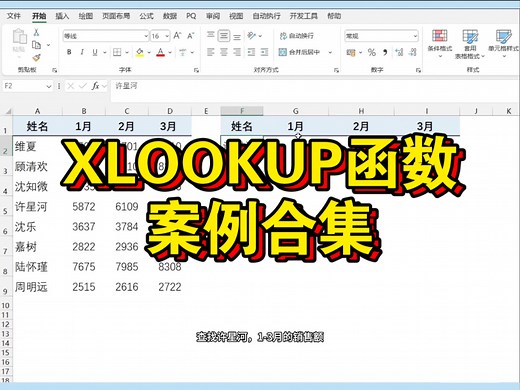This screenshot has width=520, height=390.
Task: Switch to the Developer tab
Action: pos(304,16)
